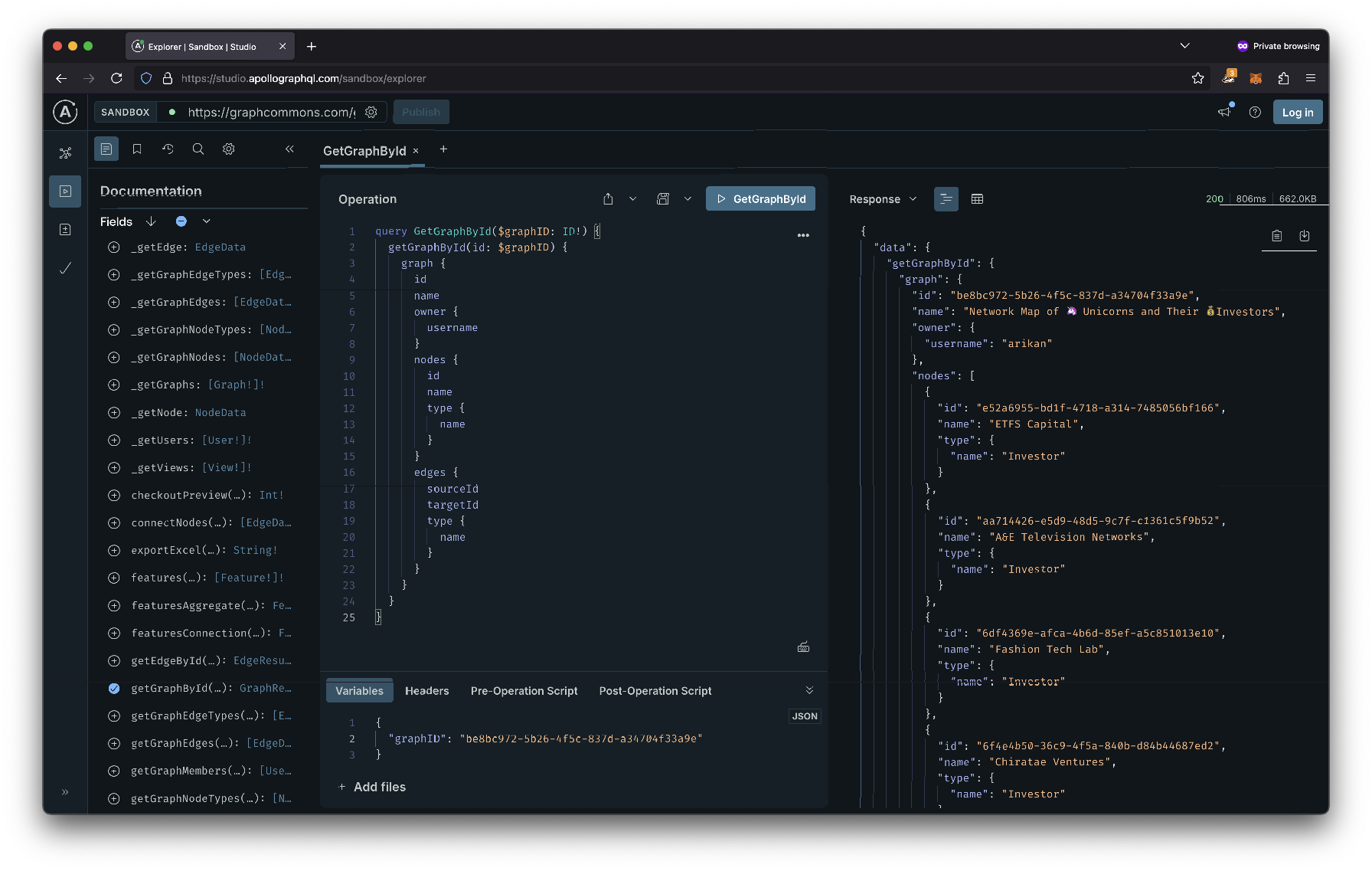The image size is (1372, 871).
Task: Open the Pre-Operation Script tab
Action: point(524,691)
